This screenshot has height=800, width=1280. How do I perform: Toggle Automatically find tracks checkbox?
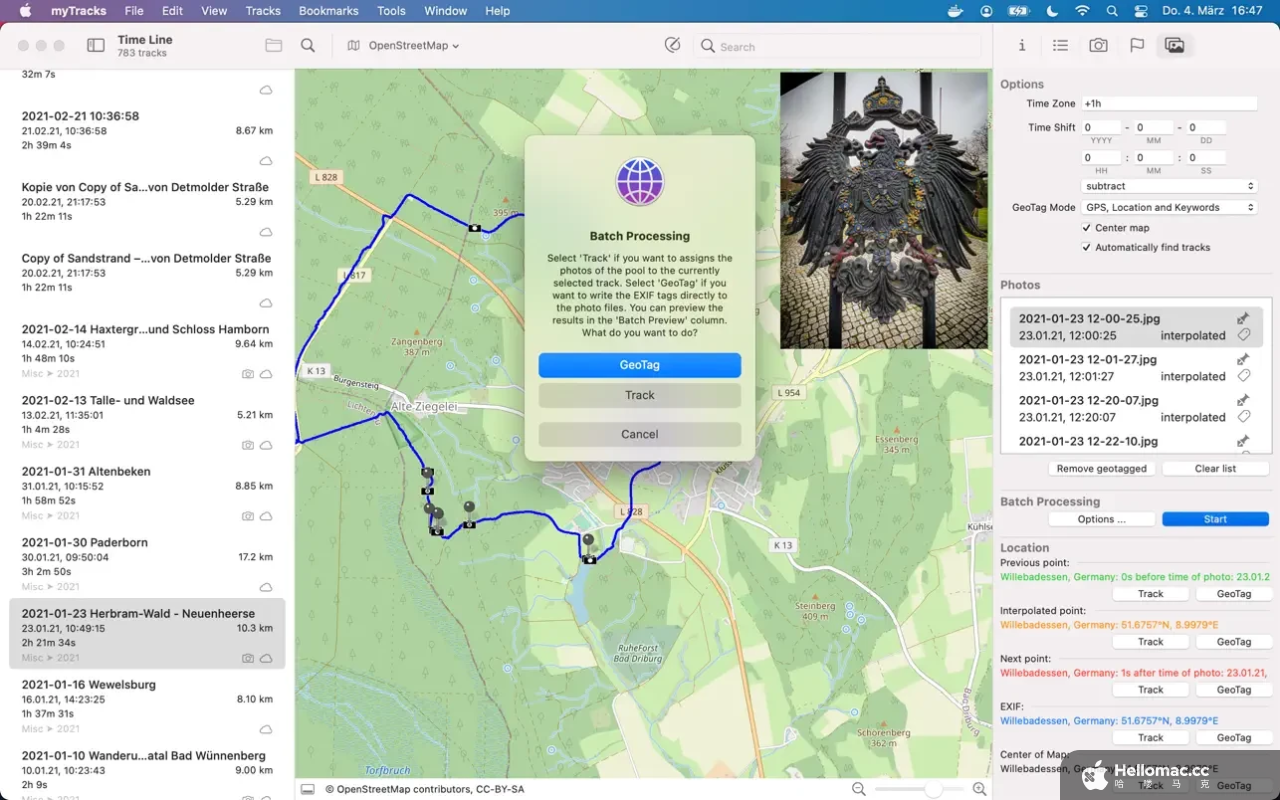pos(1086,247)
